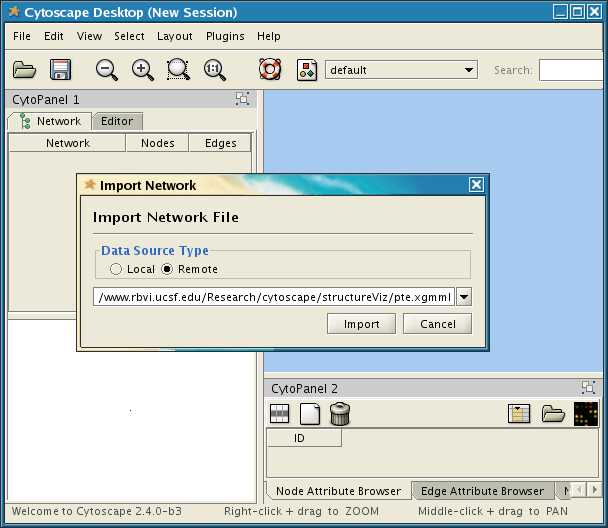Screen dimensions: 608x528
Task: Select the Remote data source radio button
Action: tap(167, 269)
